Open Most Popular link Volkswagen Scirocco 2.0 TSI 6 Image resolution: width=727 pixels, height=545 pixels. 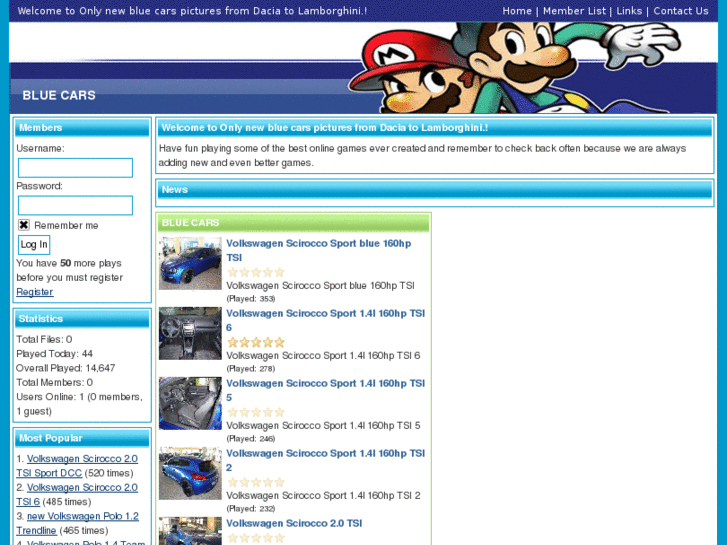(x=77, y=494)
